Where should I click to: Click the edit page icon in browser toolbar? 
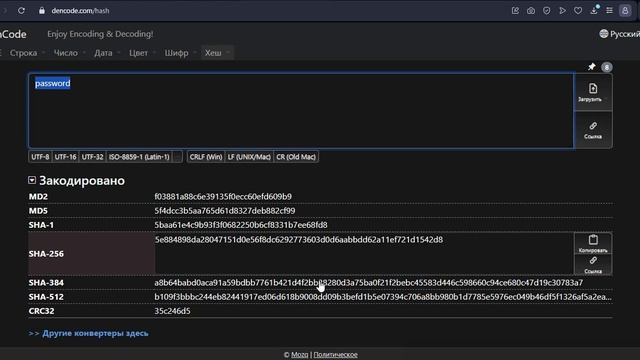click(515, 11)
